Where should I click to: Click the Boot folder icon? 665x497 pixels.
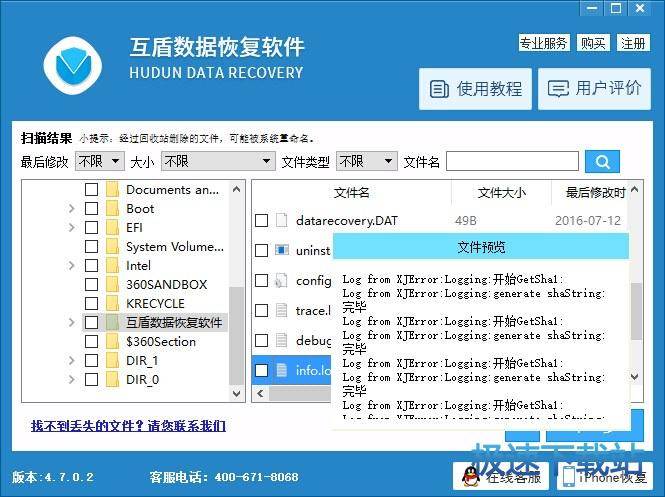(x=112, y=209)
